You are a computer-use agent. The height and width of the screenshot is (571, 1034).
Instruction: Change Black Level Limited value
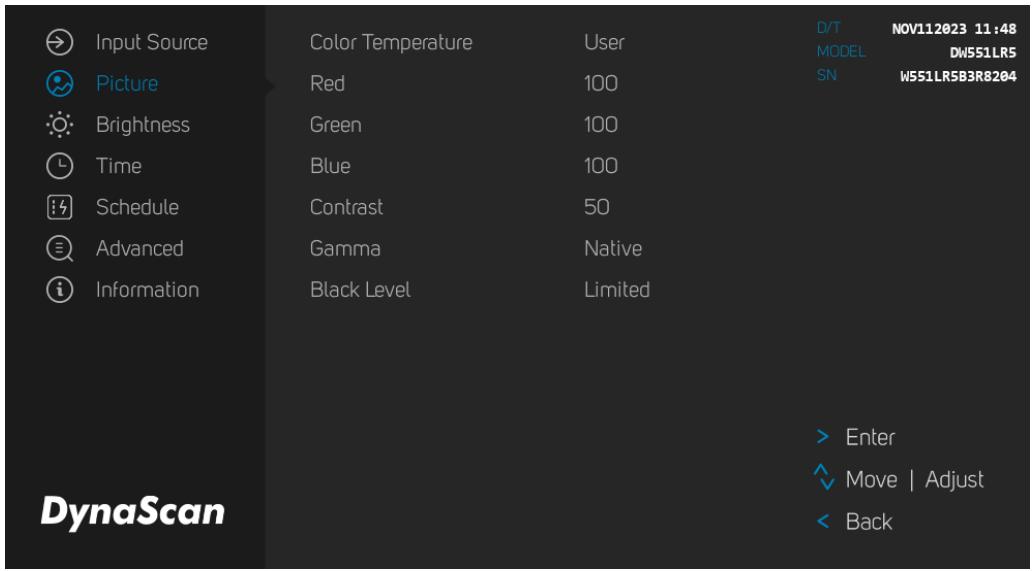[617, 289]
